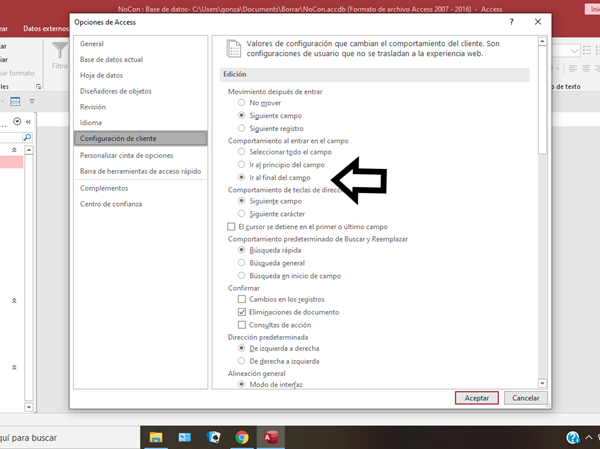Open Get Help icon in system tray
600x449 pixels.
point(573,437)
